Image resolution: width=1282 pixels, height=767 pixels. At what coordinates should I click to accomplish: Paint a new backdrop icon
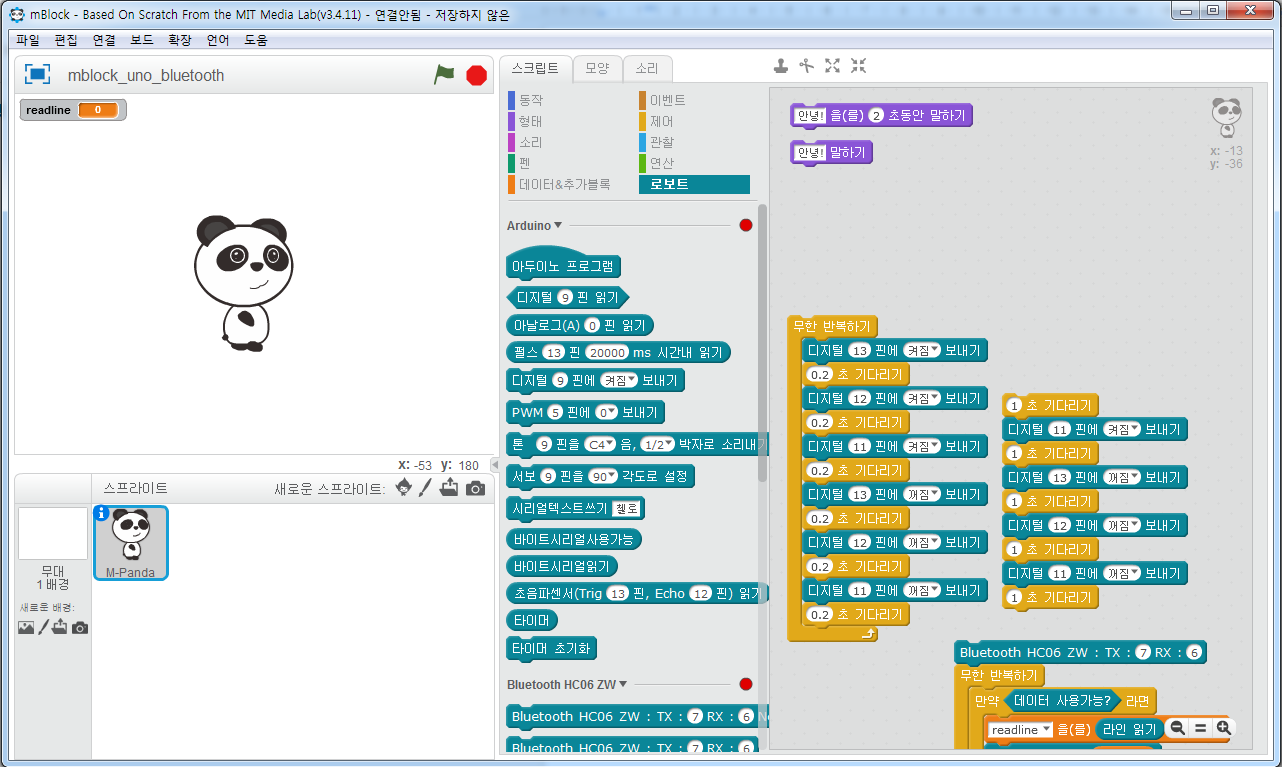pos(43,627)
